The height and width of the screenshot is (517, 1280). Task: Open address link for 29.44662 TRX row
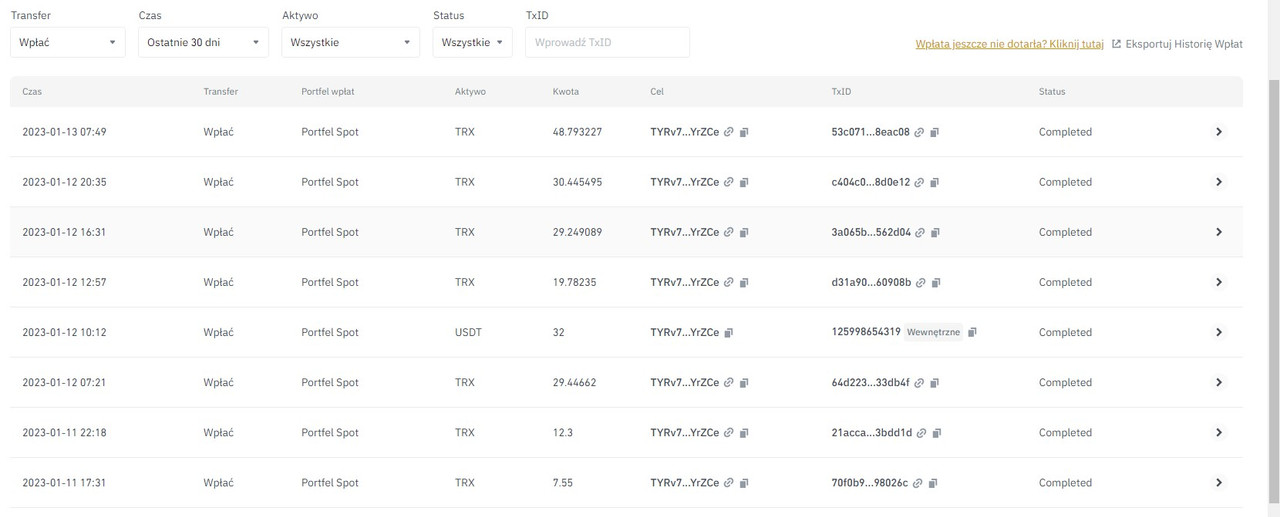click(729, 382)
